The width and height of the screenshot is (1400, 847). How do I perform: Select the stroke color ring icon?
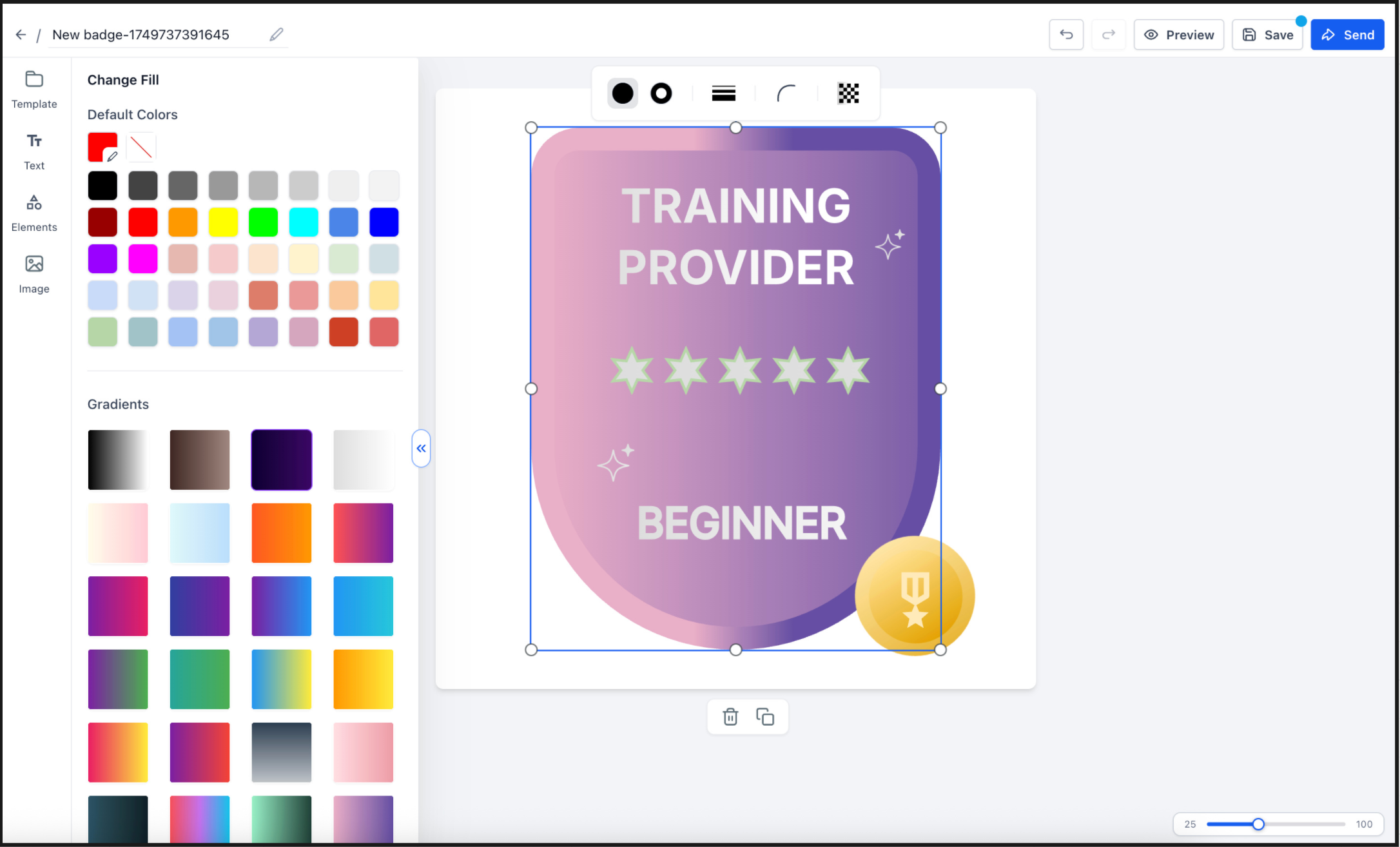661,93
